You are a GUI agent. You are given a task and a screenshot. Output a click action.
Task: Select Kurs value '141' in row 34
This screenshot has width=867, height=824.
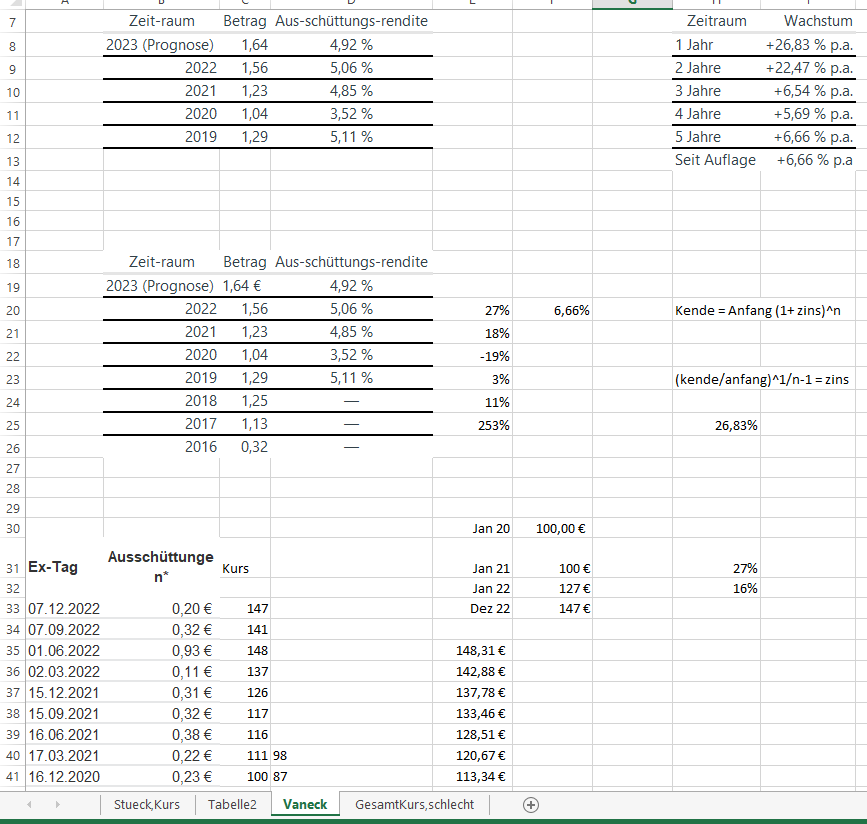[x=245, y=629]
